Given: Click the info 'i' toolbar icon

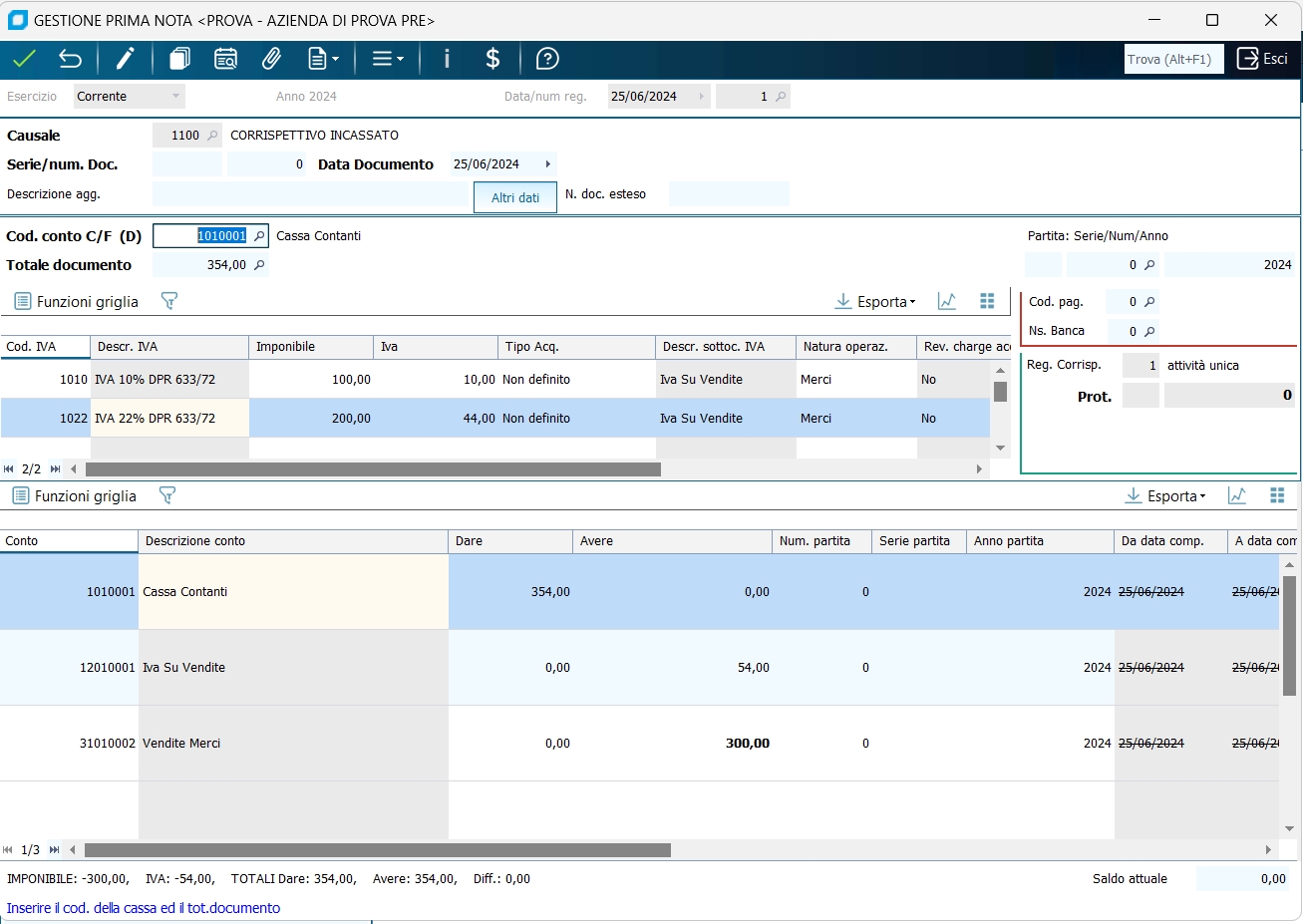Looking at the screenshot, I should (447, 59).
